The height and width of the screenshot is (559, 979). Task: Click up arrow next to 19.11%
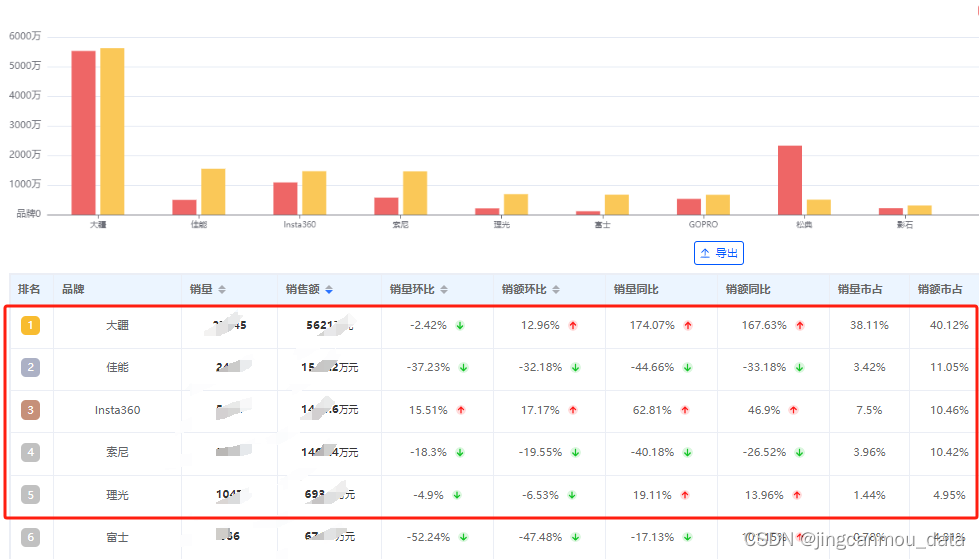[x=685, y=495]
